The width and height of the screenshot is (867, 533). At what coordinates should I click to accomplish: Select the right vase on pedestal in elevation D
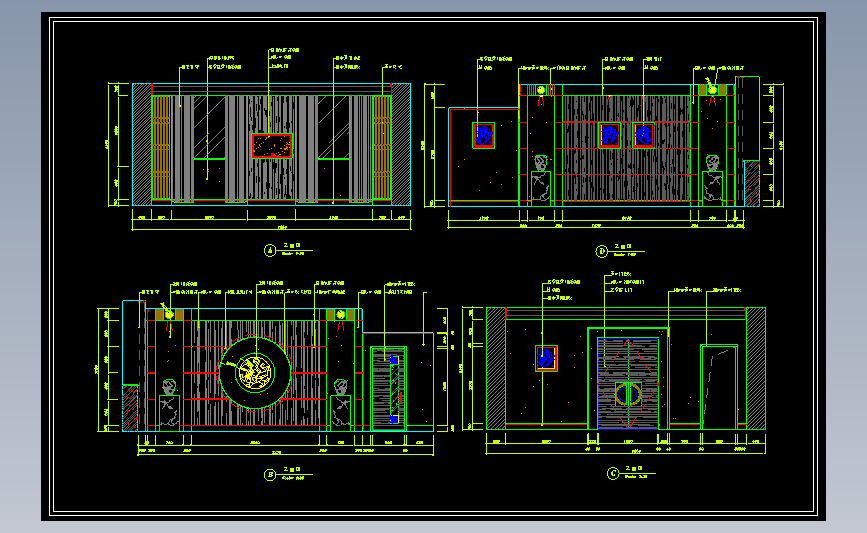point(712,180)
